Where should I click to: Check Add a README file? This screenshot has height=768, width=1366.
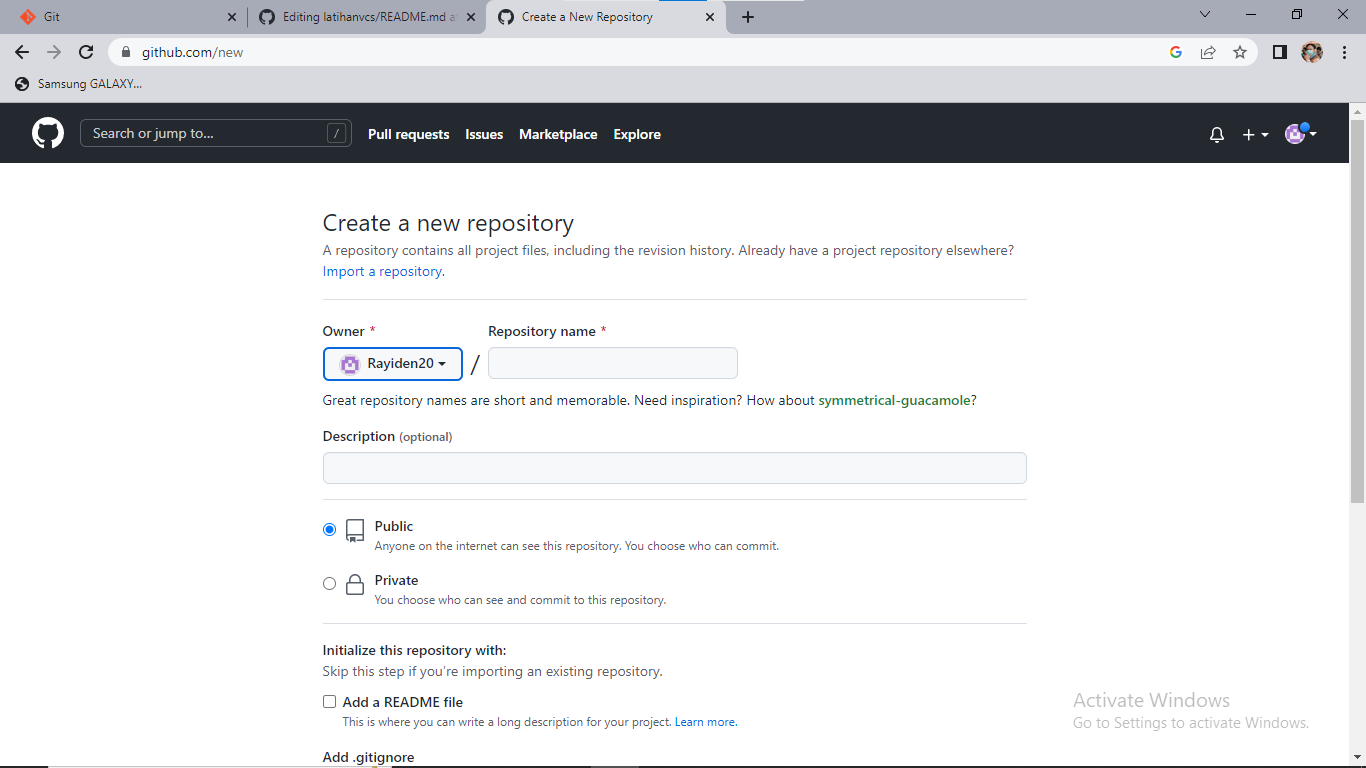pyautogui.click(x=329, y=702)
